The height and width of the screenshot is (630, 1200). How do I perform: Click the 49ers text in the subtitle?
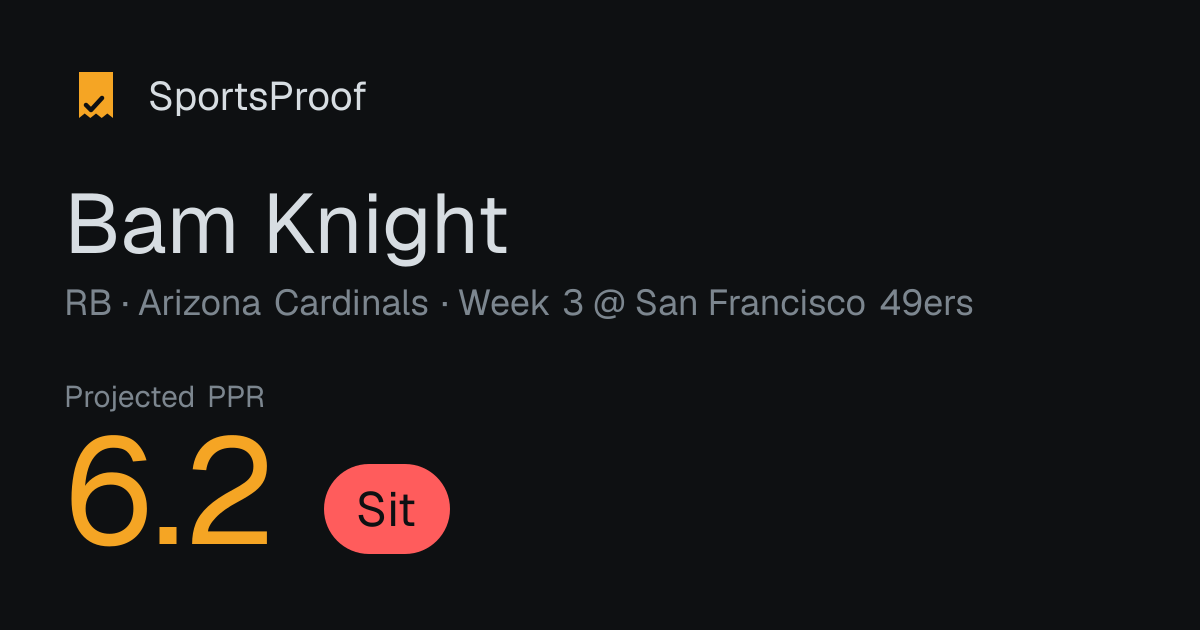[926, 303]
